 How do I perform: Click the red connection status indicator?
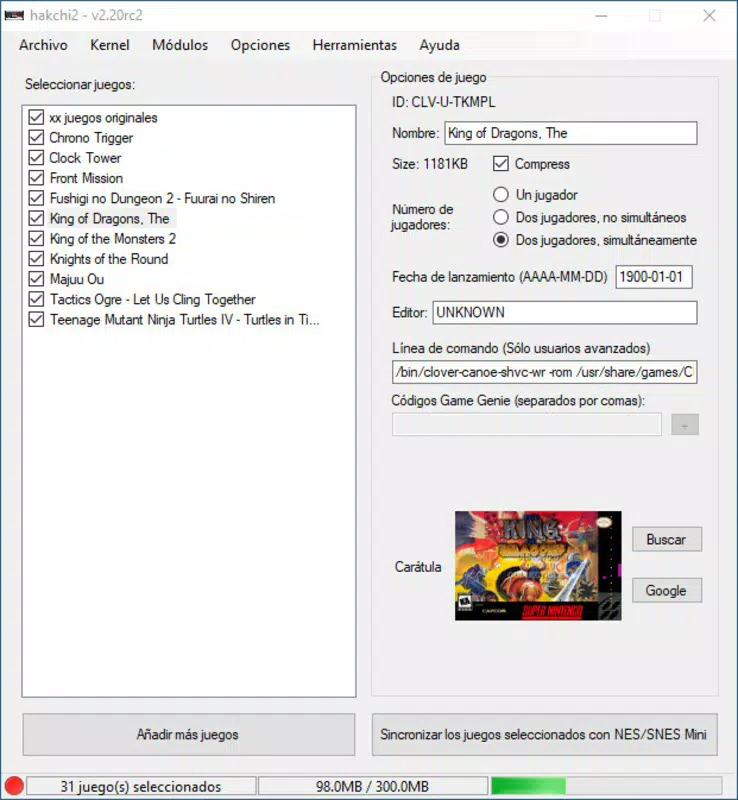coord(14,786)
